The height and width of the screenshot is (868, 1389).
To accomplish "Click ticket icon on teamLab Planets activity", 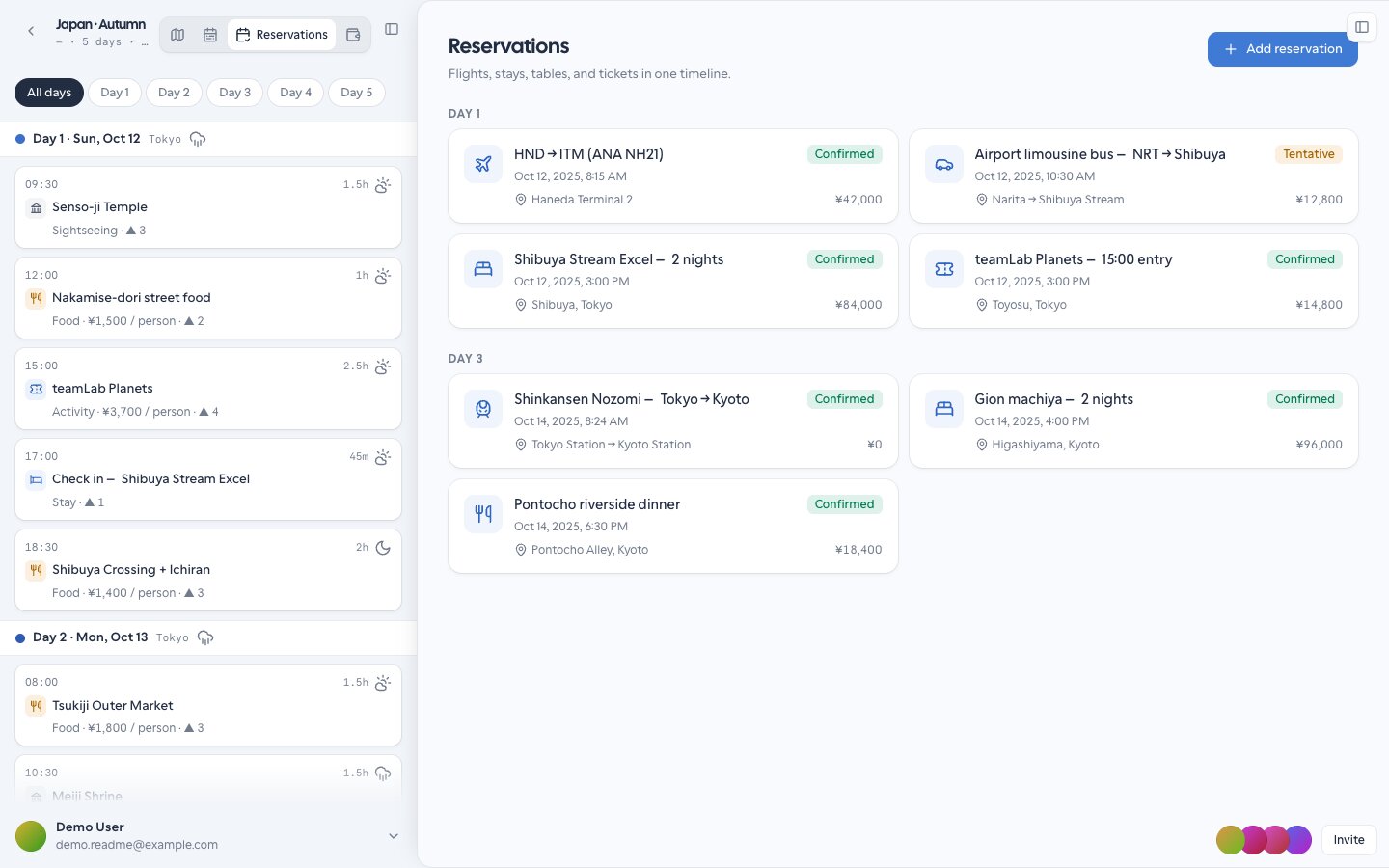I will tap(36, 389).
